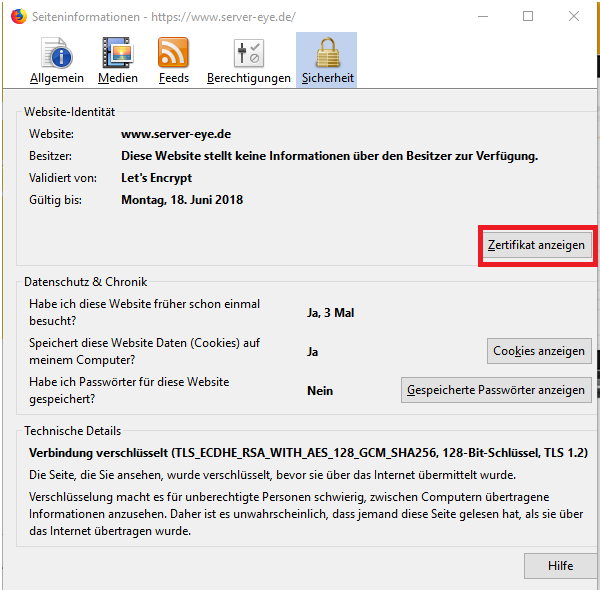Open the Feeds RSS icon tab

pyautogui.click(x=174, y=61)
